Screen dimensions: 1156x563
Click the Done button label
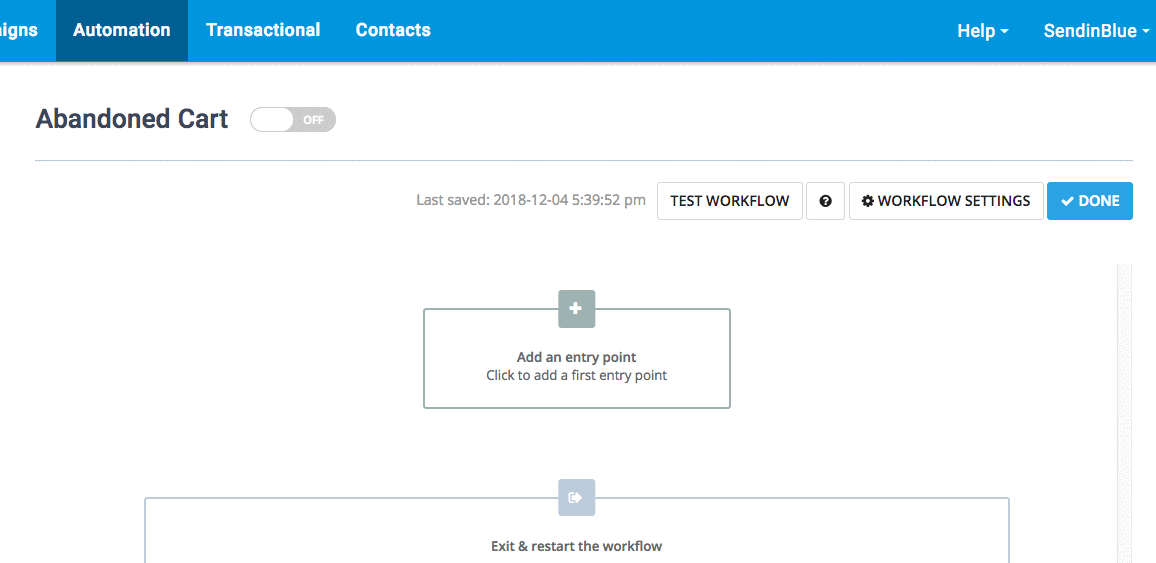[x=1098, y=201]
